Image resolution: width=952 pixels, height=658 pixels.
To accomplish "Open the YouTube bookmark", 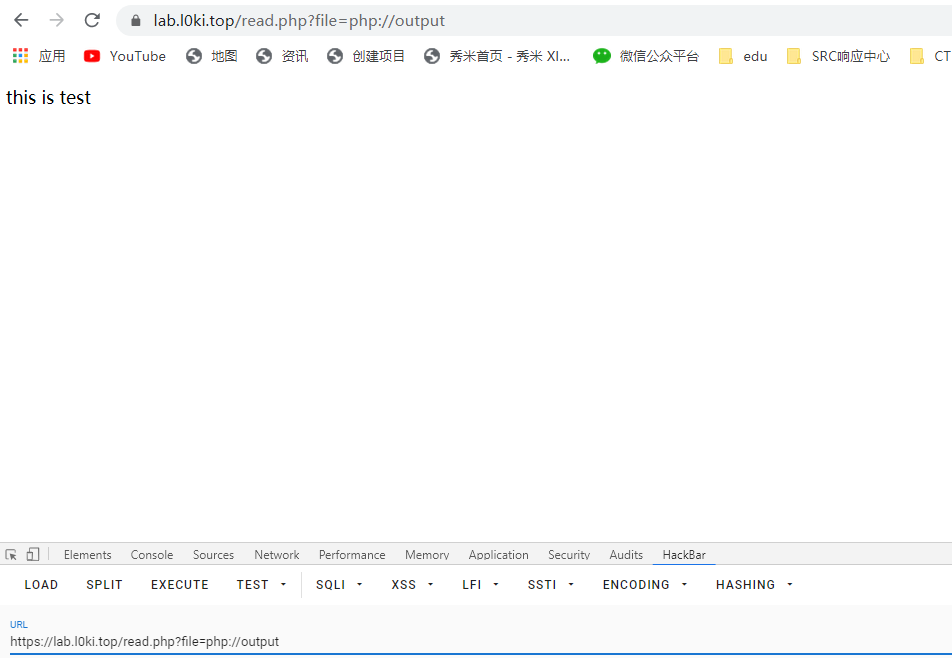I will (125, 56).
